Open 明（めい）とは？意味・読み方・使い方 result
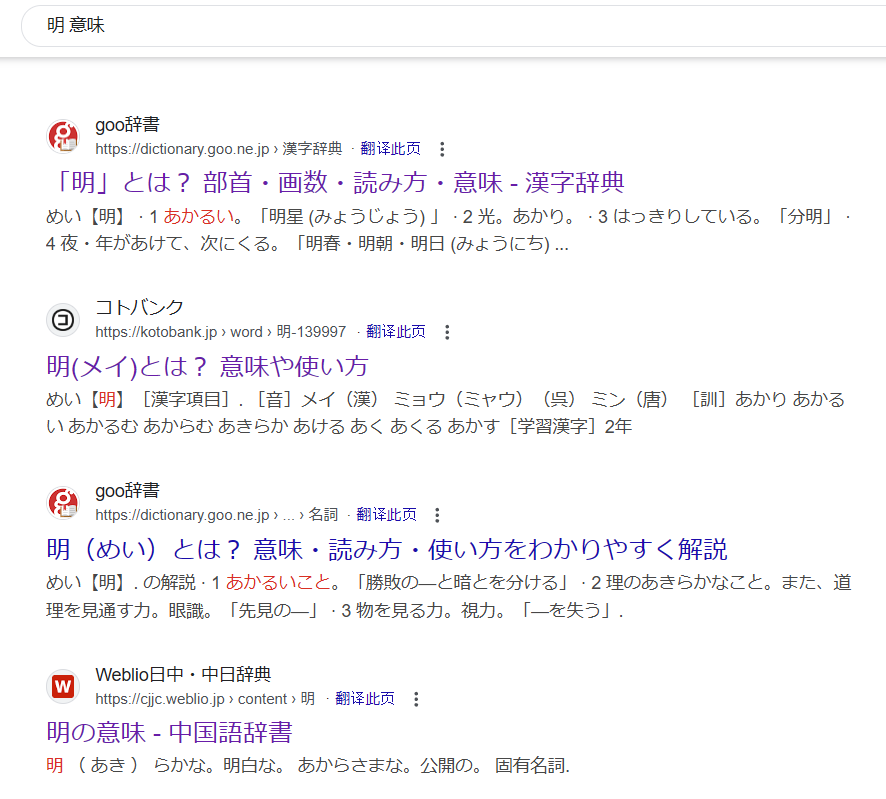Image resolution: width=886 pixels, height=799 pixels. click(x=386, y=549)
